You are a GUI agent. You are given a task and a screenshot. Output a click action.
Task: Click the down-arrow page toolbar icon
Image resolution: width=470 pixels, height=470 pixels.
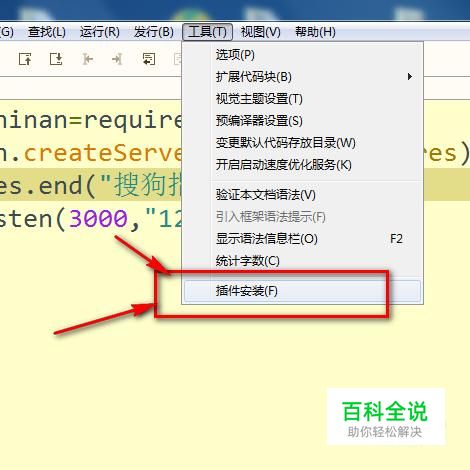tap(56, 59)
